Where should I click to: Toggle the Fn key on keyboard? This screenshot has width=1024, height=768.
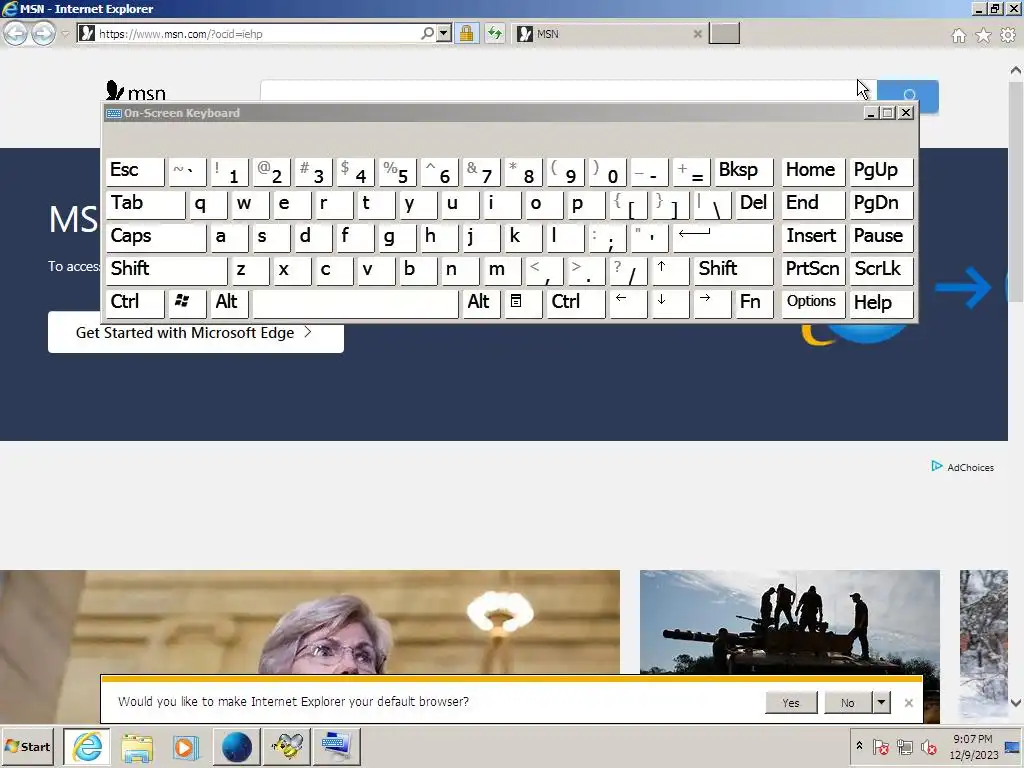pyautogui.click(x=754, y=303)
